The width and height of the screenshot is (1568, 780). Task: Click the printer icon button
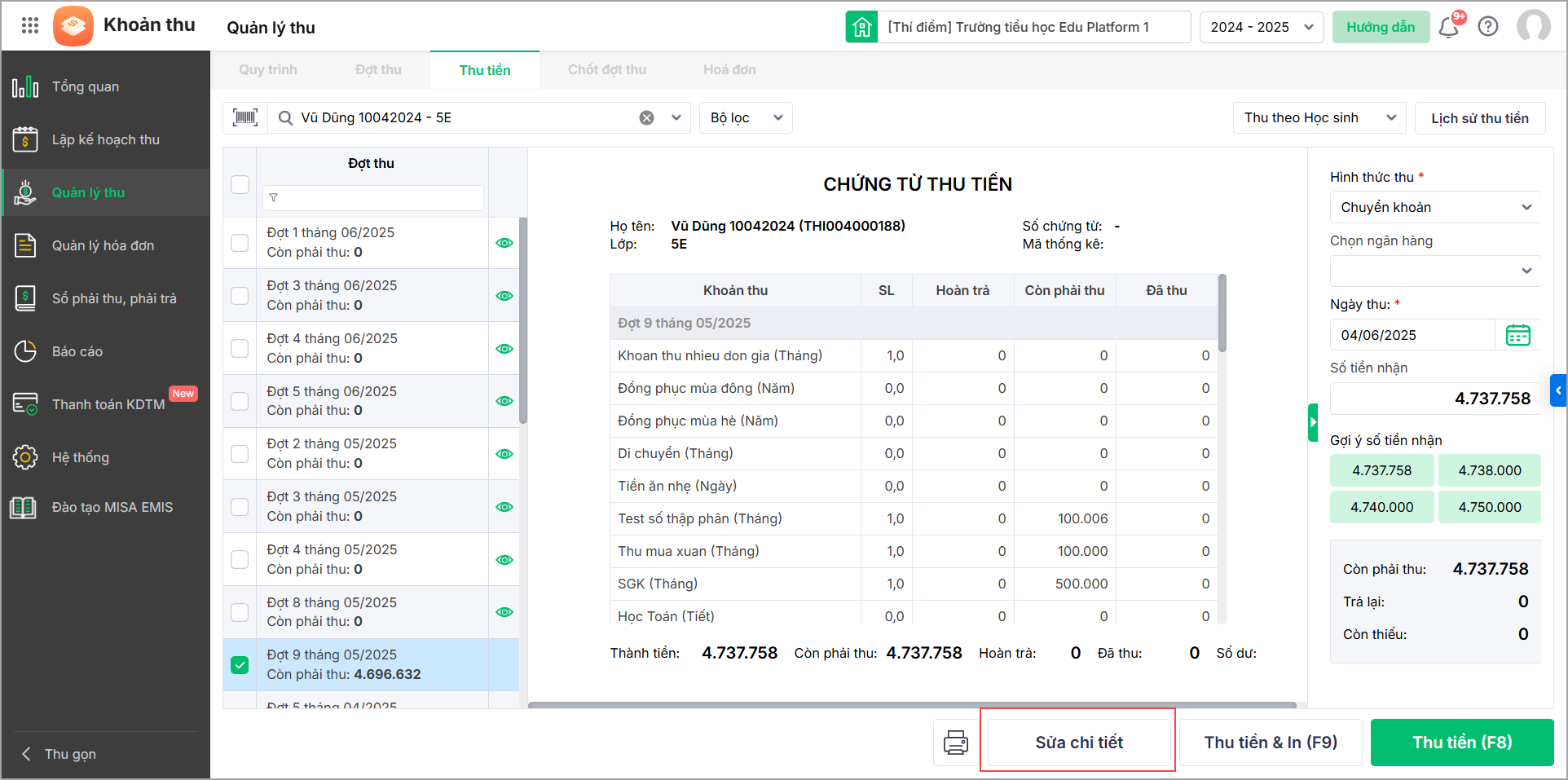[955, 743]
